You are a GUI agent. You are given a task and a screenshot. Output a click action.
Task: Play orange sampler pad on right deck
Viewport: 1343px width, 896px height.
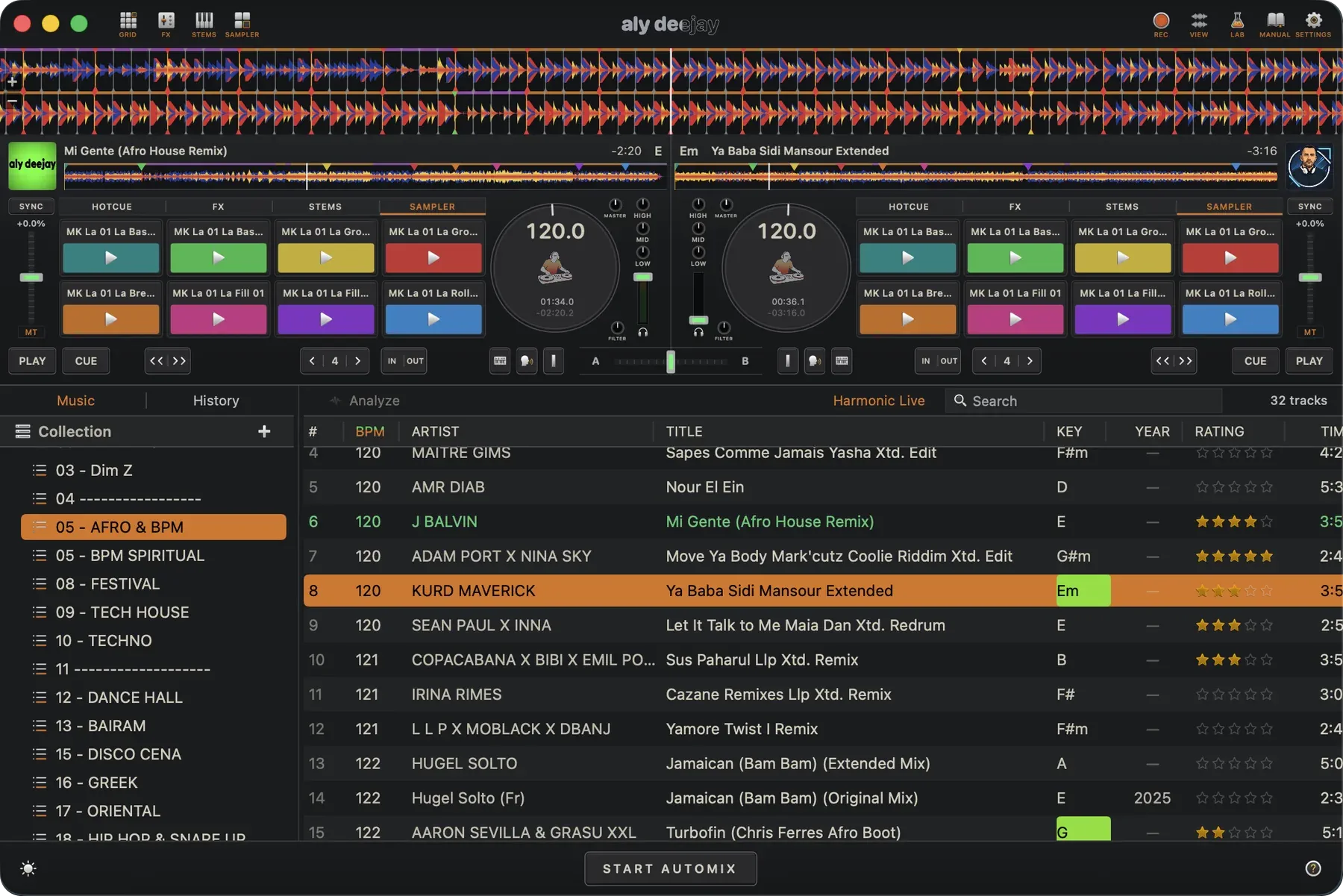[908, 319]
